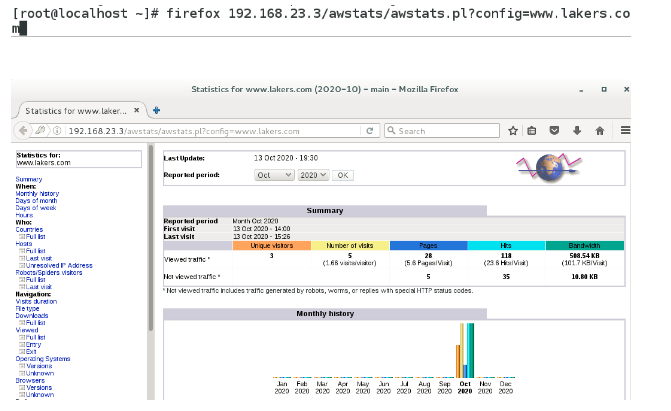Click the address bar URL field
The width and height of the screenshot is (671, 411).
[x=212, y=131]
